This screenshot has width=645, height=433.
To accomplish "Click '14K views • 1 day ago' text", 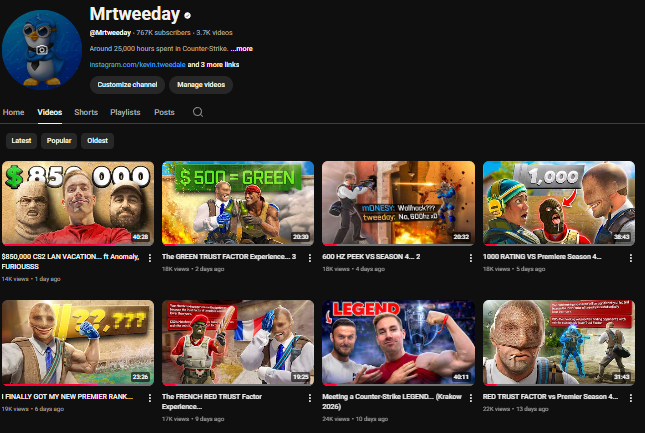I will [31, 279].
